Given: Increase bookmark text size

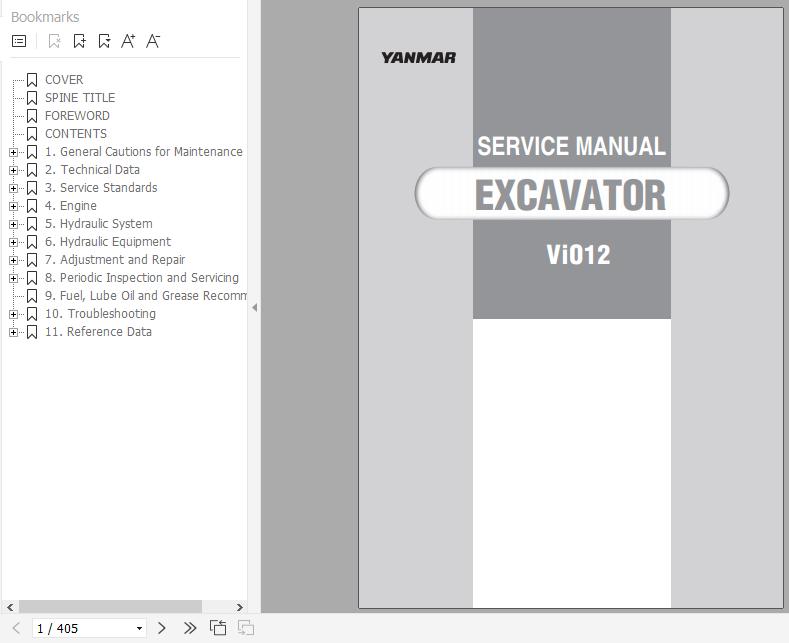Looking at the screenshot, I should (x=128, y=41).
